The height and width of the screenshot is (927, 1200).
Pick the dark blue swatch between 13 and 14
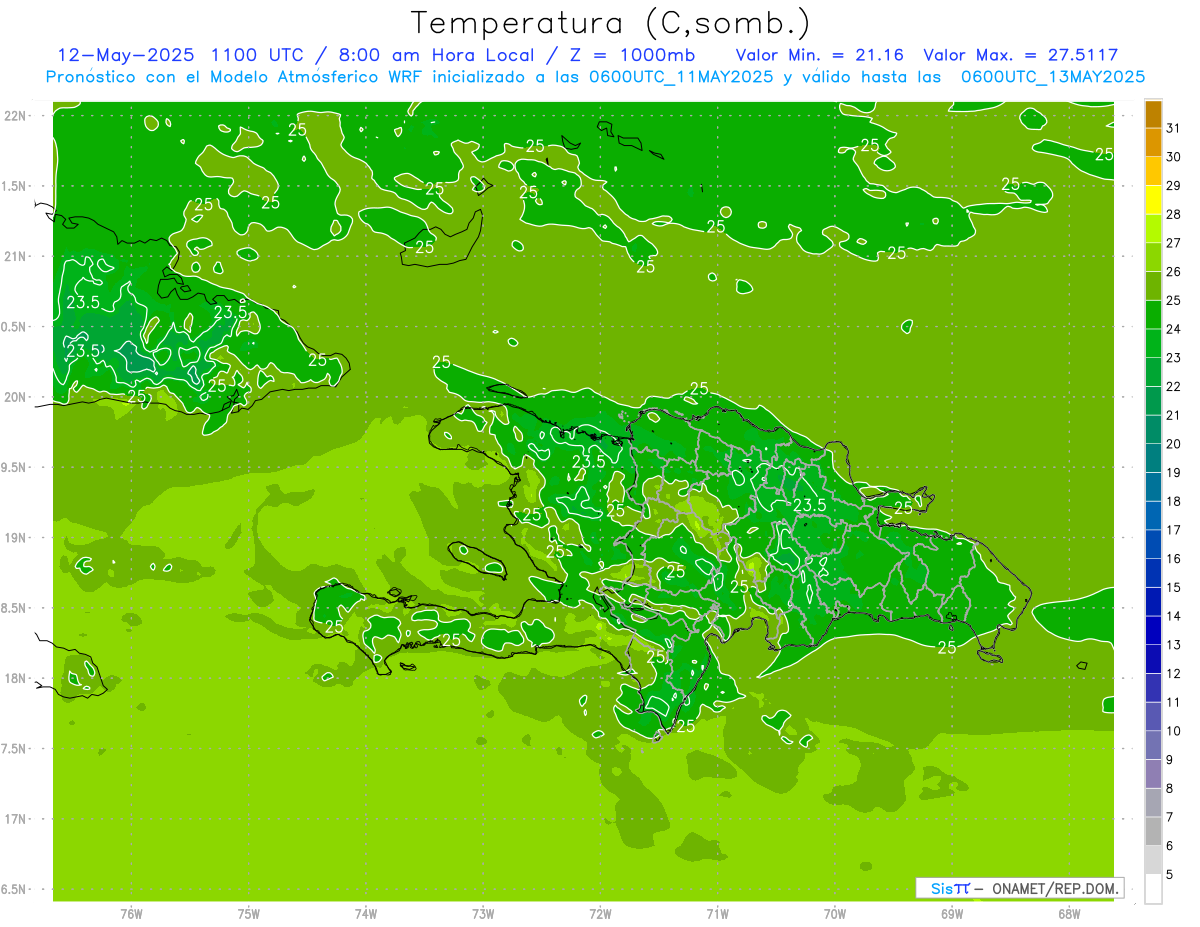(1153, 630)
